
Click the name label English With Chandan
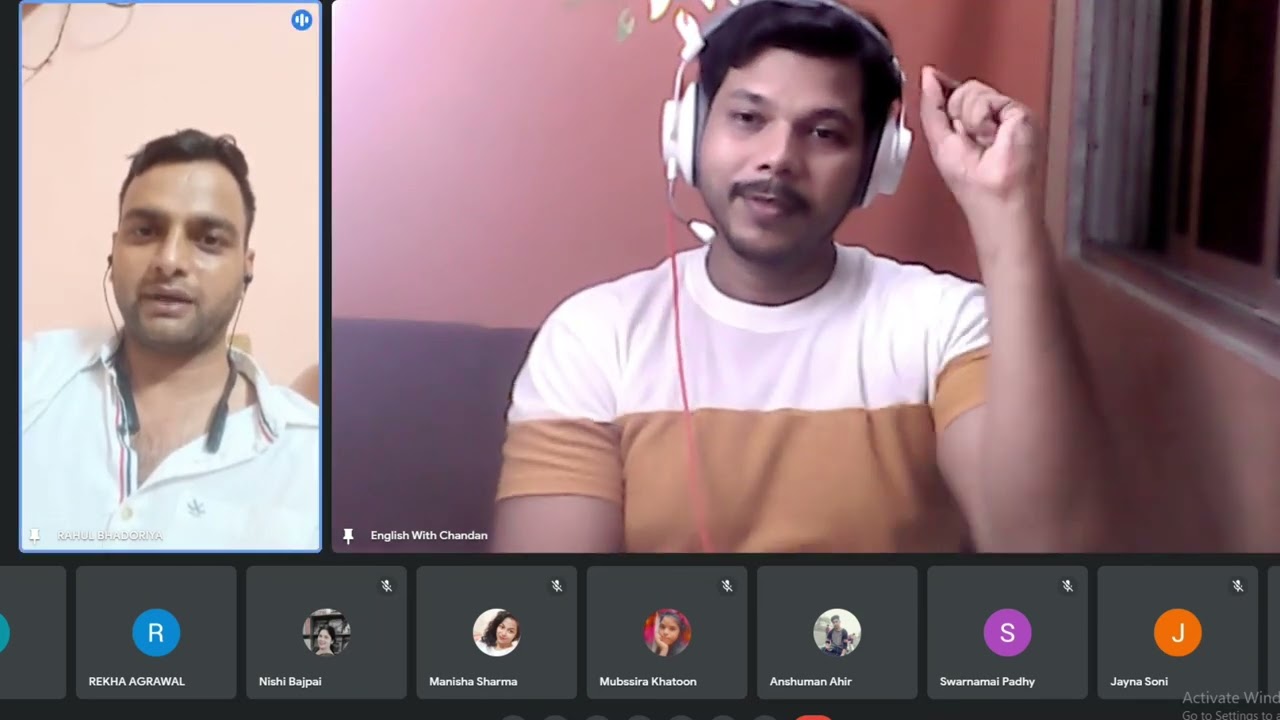tap(429, 536)
